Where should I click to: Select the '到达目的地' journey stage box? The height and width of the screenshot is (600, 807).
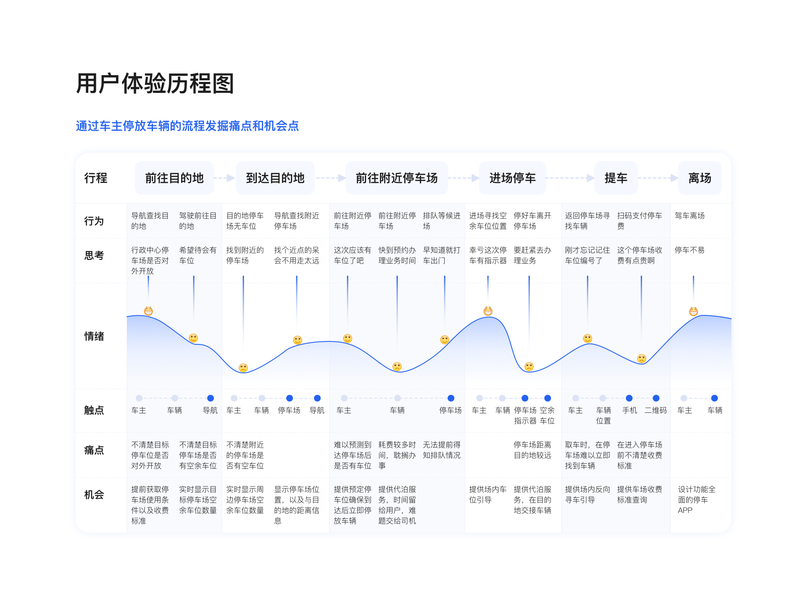tap(275, 178)
